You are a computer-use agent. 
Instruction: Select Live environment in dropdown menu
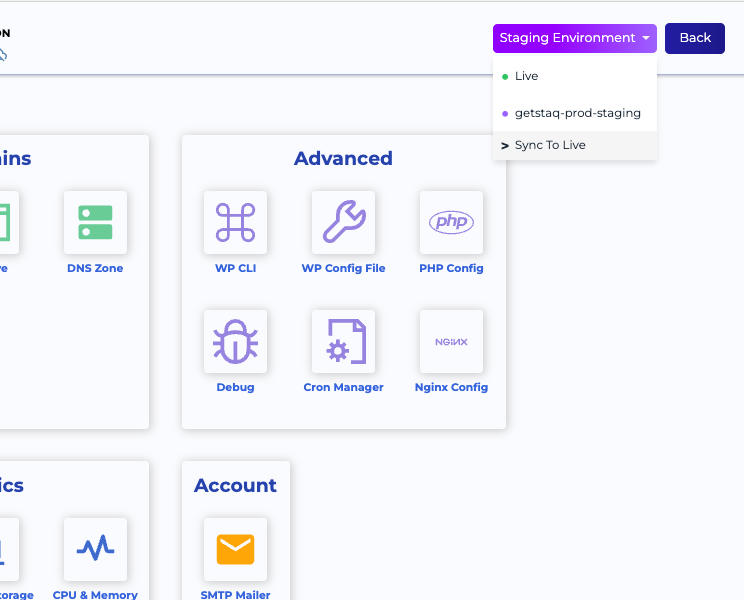[x=575, y=76]
